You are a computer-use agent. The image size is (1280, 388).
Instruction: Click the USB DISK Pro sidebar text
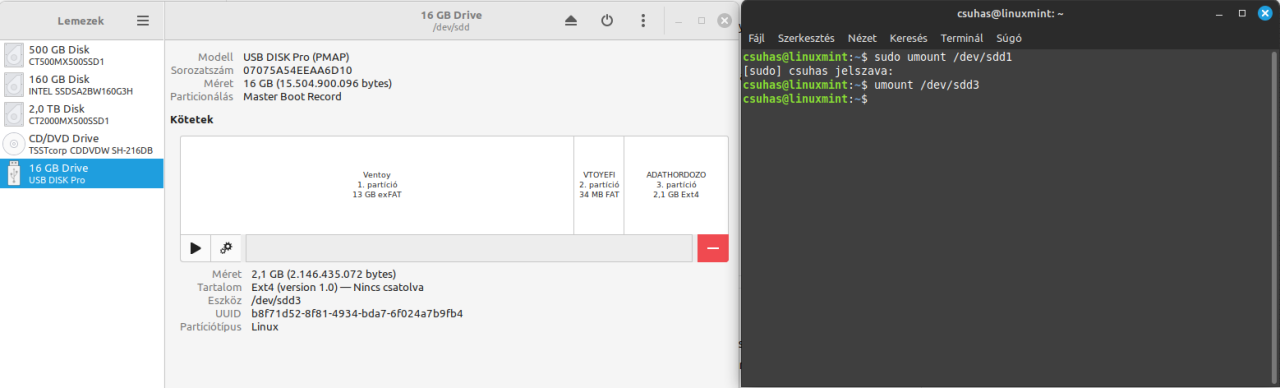click(x=57, y=181)
